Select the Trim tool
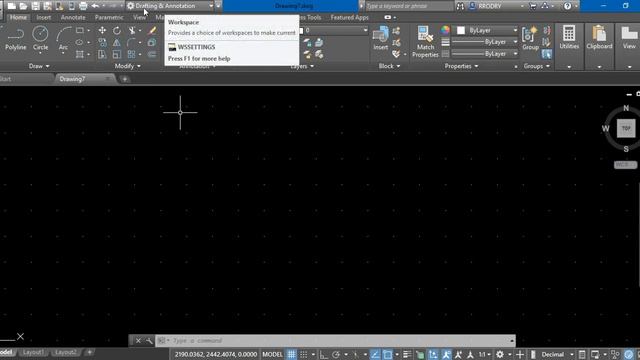 point(132,30)
